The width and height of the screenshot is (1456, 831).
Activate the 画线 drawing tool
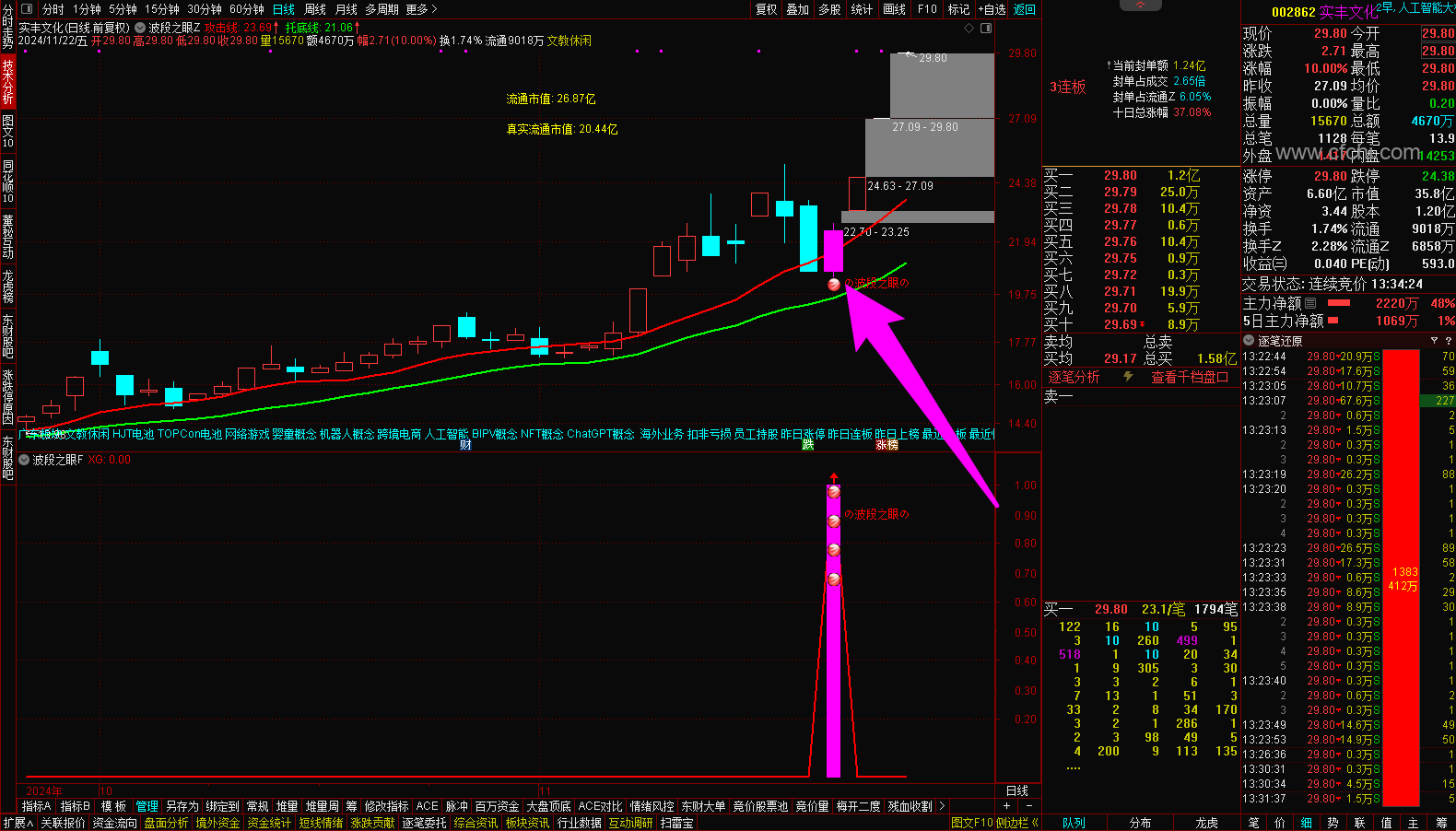point(895,9)
